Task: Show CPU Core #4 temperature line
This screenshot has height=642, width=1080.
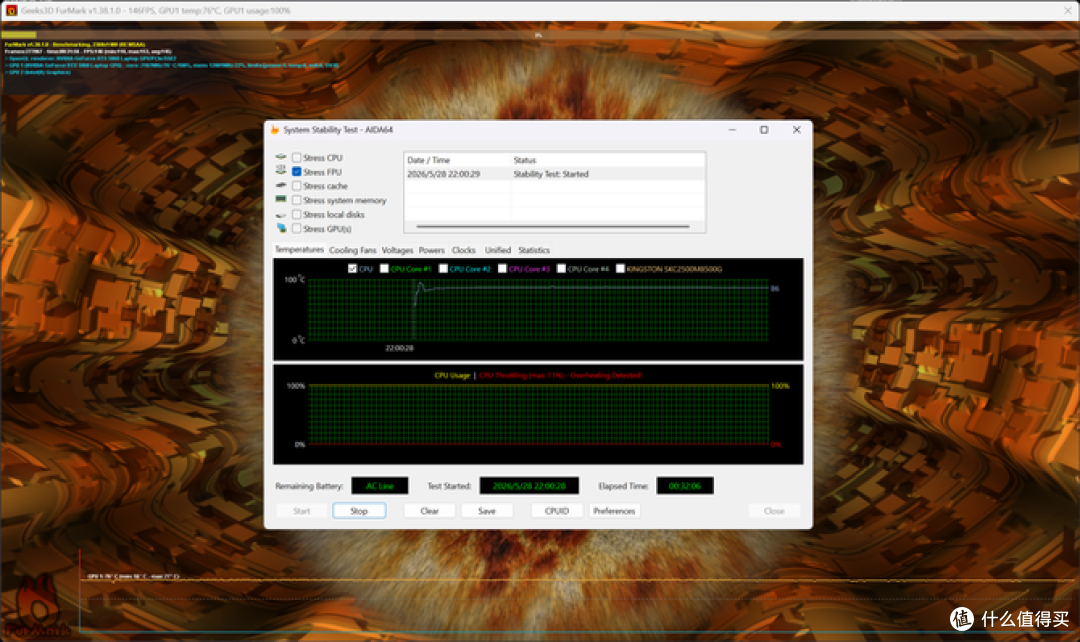Action: [x=561, y=269]
